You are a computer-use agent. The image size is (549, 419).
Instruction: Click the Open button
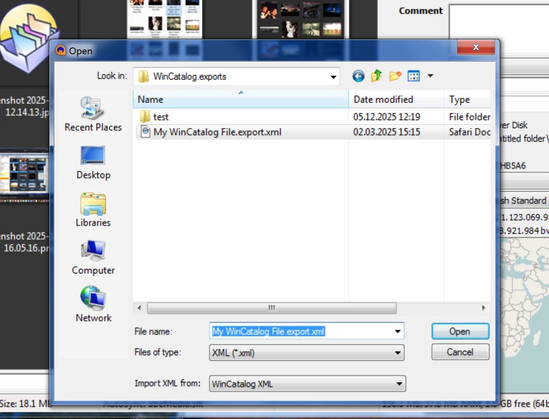coord(460,331)
